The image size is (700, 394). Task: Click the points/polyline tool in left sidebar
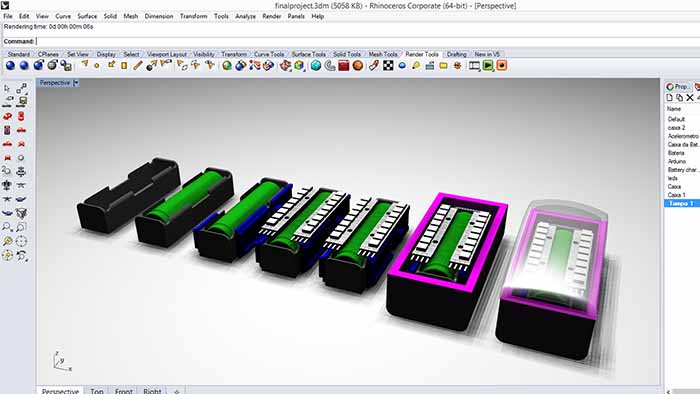[x=21, y=88]
